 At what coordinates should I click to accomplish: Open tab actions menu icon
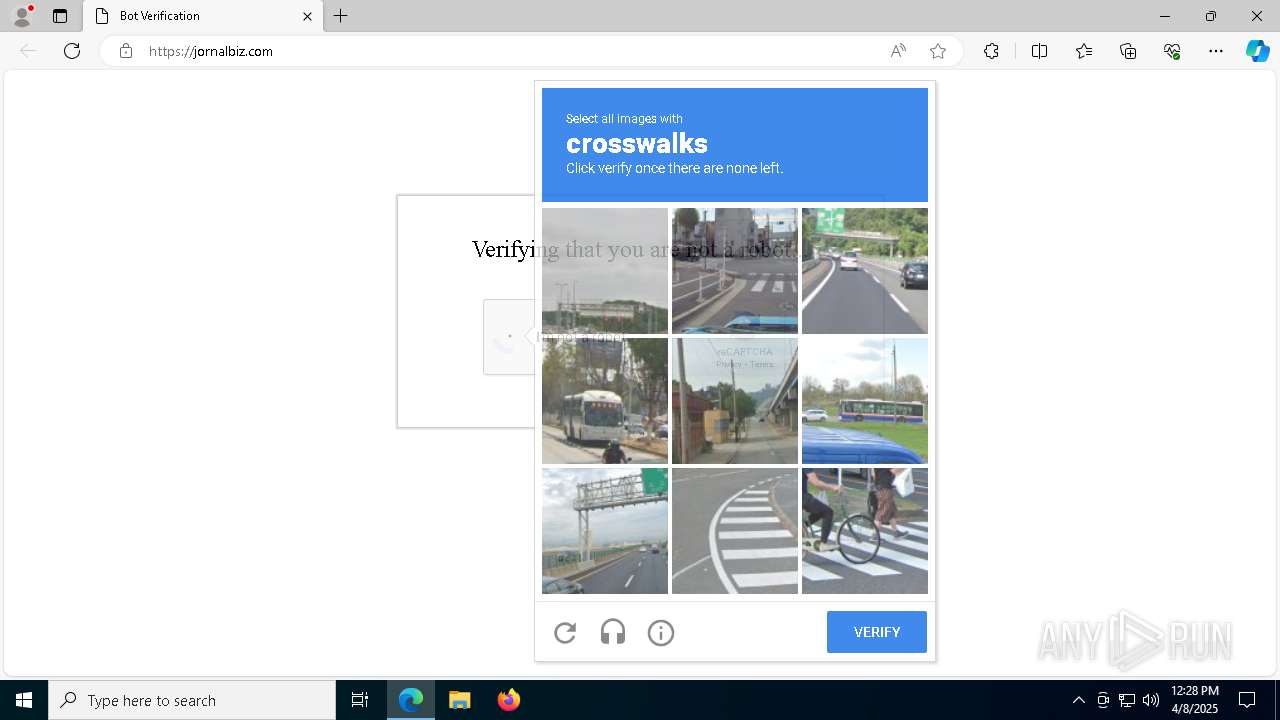pyautogui.click(x=60, y=16)
